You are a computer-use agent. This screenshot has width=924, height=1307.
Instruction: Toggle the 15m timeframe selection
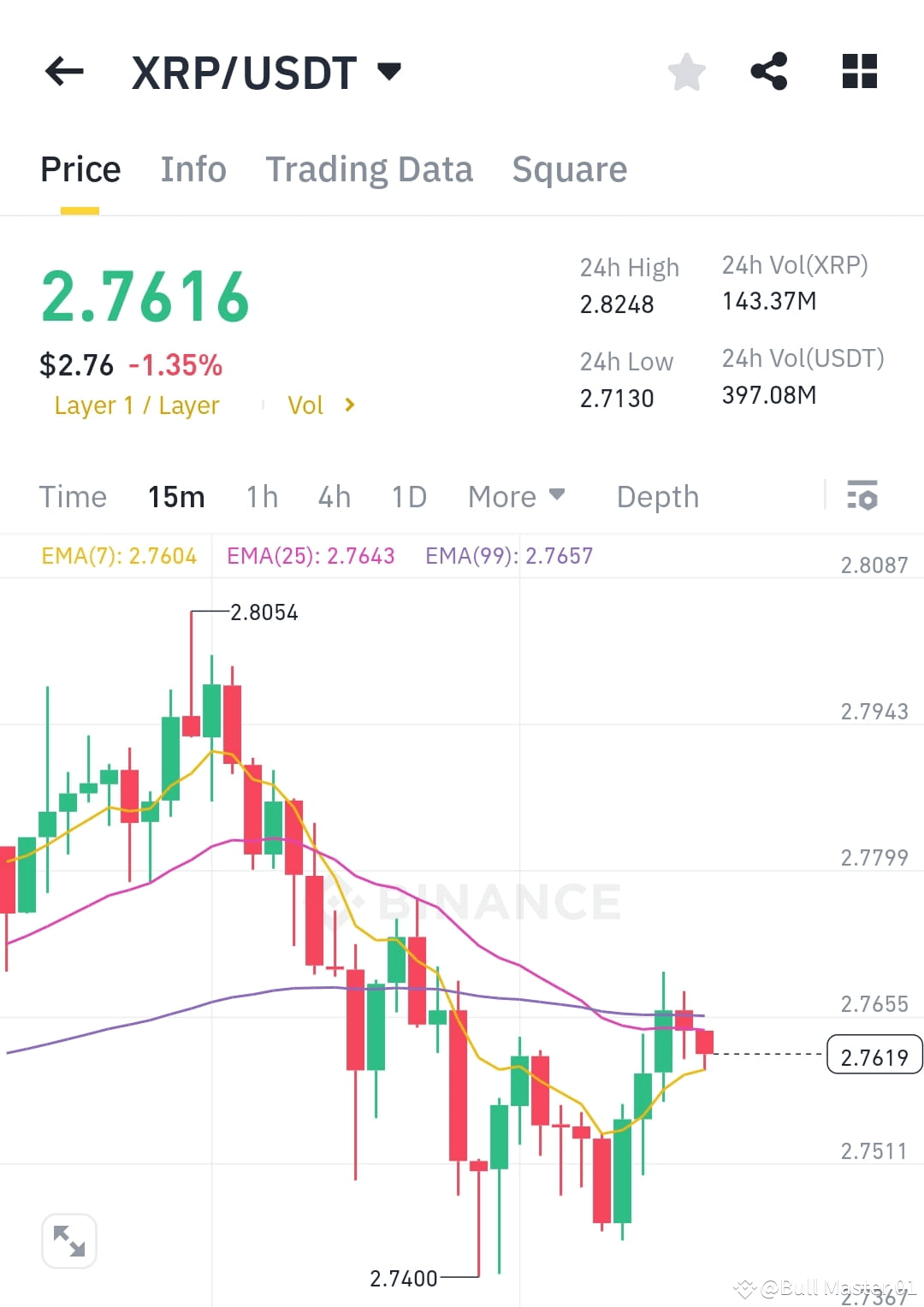[x=176, y=496]
